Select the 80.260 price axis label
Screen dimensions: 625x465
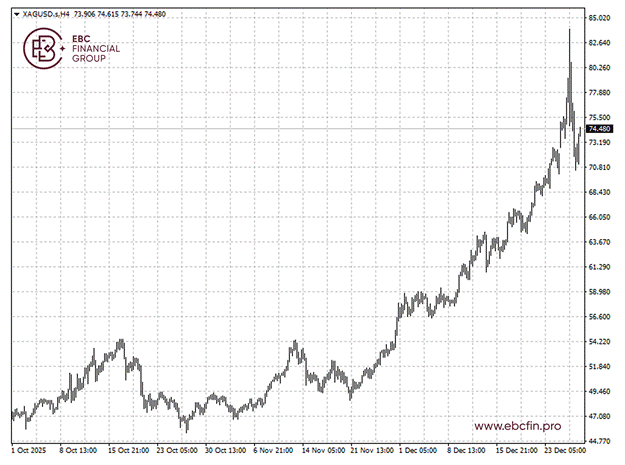(599, 68)
